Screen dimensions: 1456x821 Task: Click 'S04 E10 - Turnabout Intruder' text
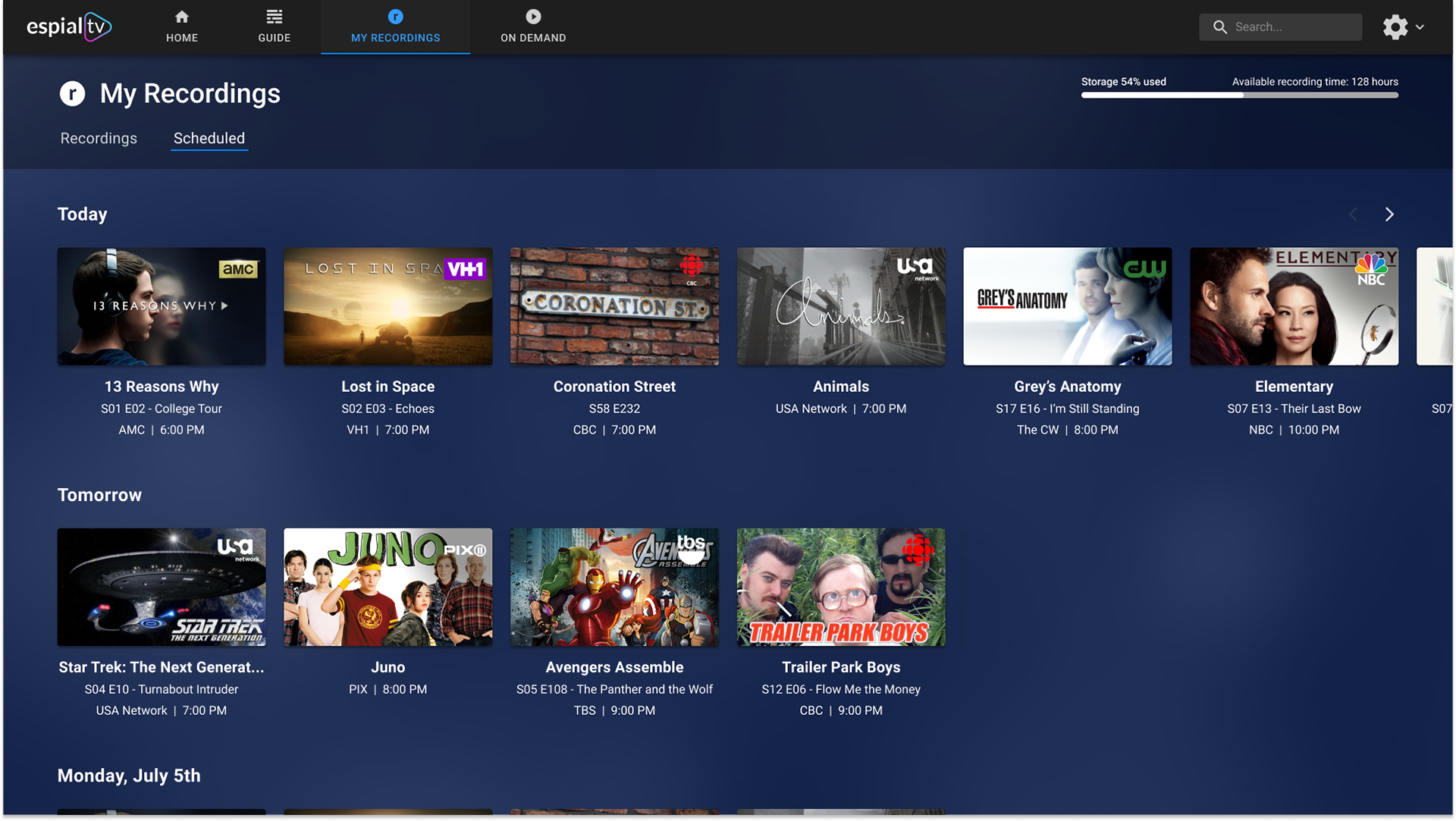coord(162,689)
